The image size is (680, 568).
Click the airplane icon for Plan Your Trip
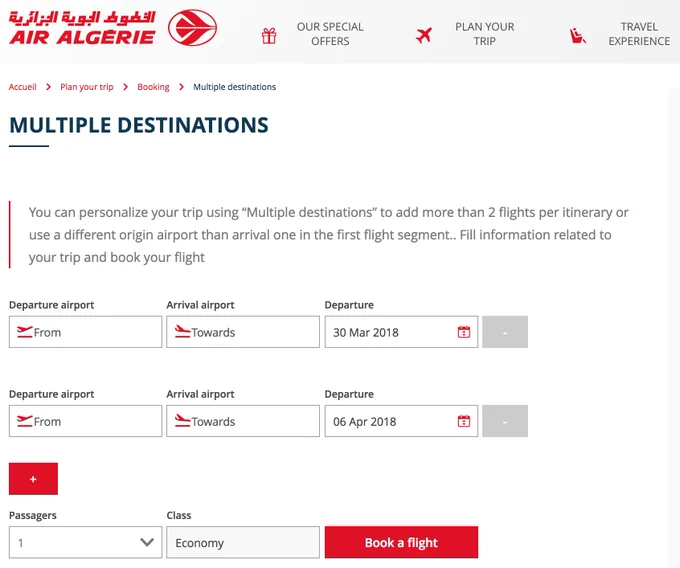[424, 35]
